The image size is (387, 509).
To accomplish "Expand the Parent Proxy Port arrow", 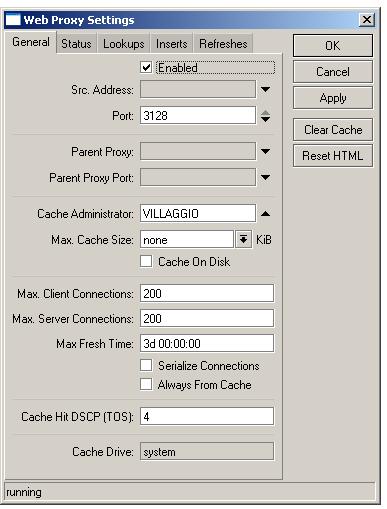I will click(265, 177).
